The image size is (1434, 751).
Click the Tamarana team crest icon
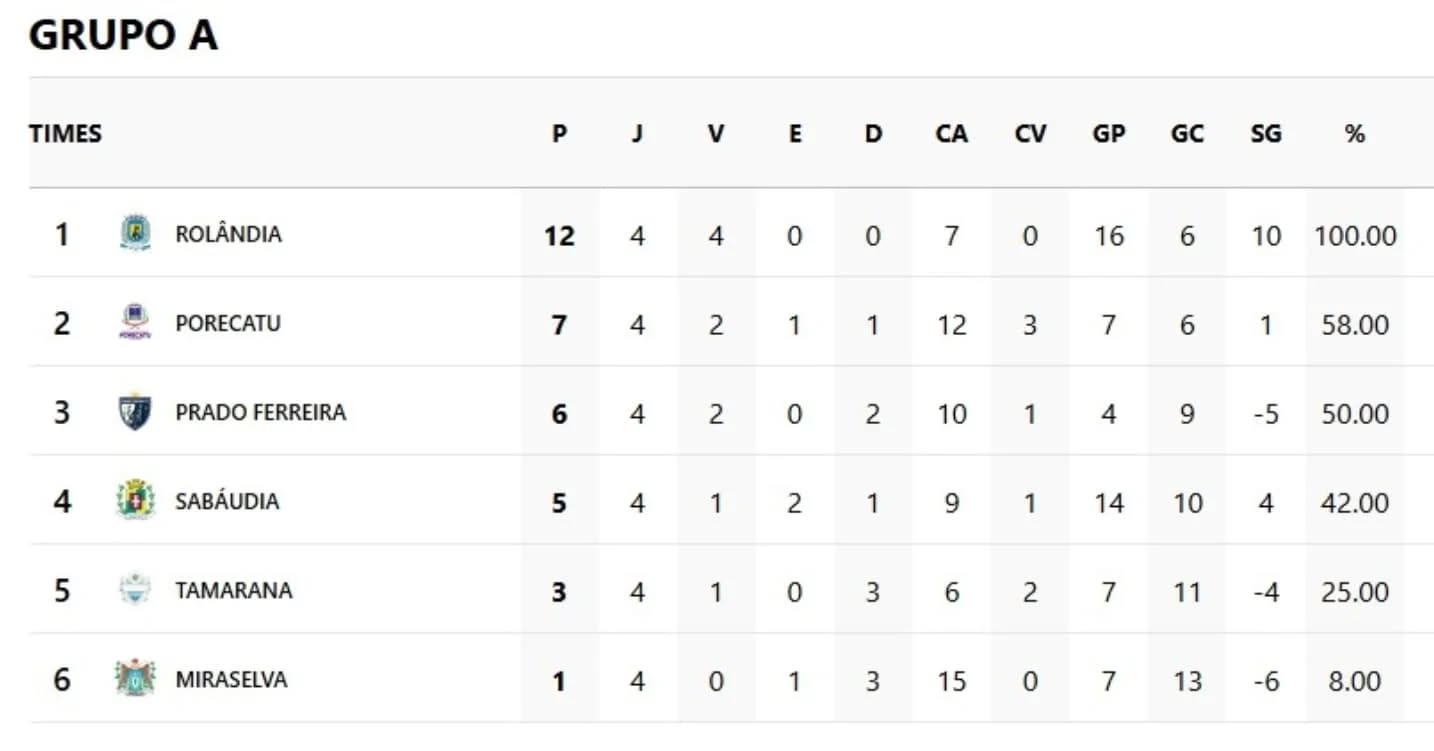135,590
